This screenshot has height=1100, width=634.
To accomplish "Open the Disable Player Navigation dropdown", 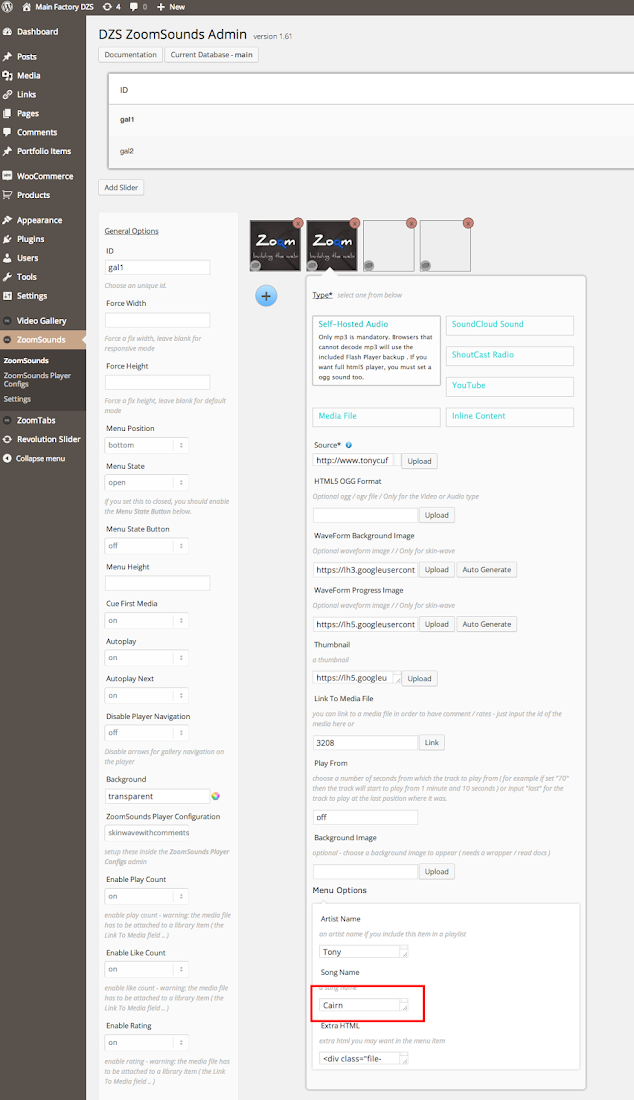I will click(x=147, y=732).
